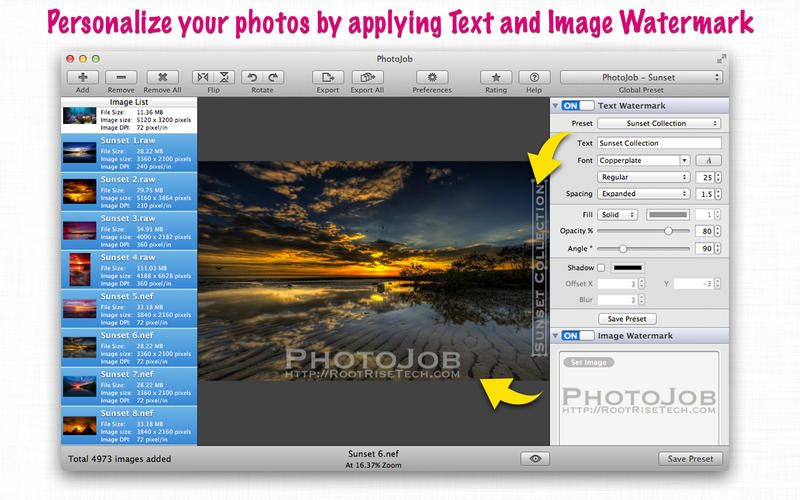This screenshot has width=800, height=500.
Task: Click the Text input 'Sunset Collection'
Action: tap(659, 143)
